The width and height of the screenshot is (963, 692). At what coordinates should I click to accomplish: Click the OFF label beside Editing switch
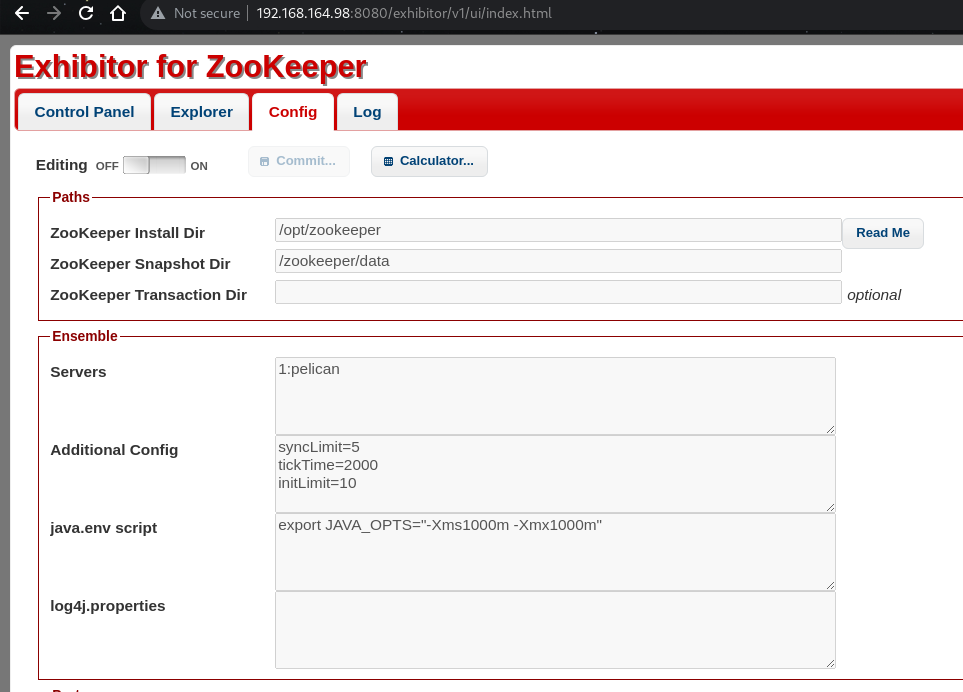pos(107,166)
